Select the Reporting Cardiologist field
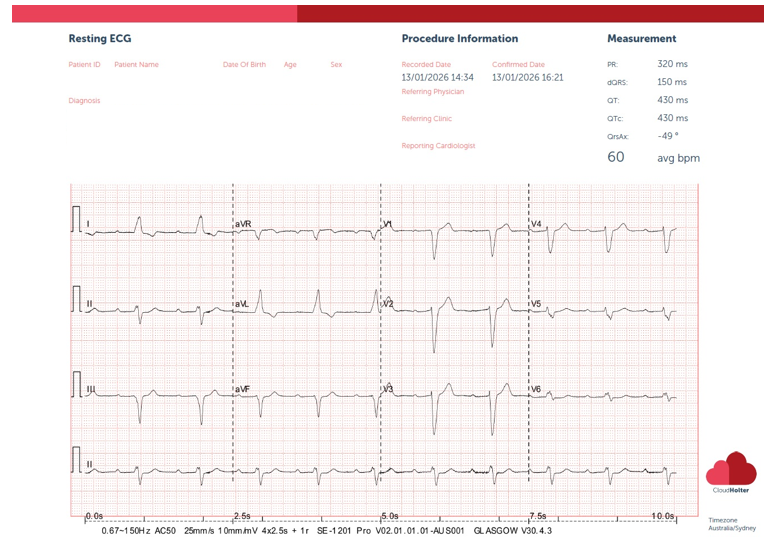The image size is (780, 554). click(x=438, y=145)
